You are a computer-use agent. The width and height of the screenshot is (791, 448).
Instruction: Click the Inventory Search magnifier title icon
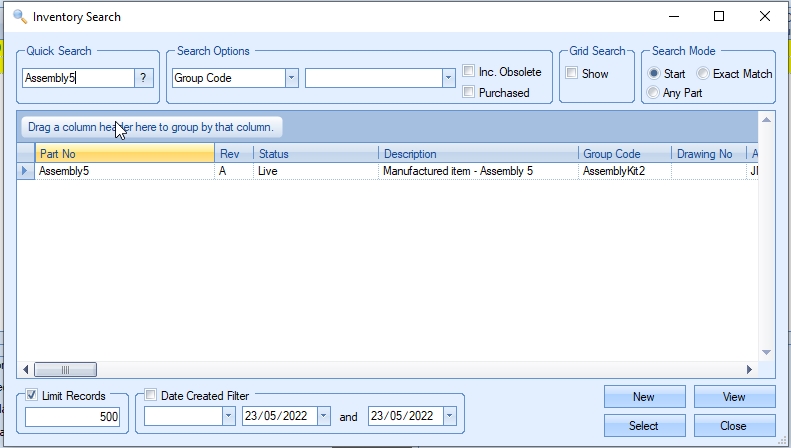click(19, 16)
